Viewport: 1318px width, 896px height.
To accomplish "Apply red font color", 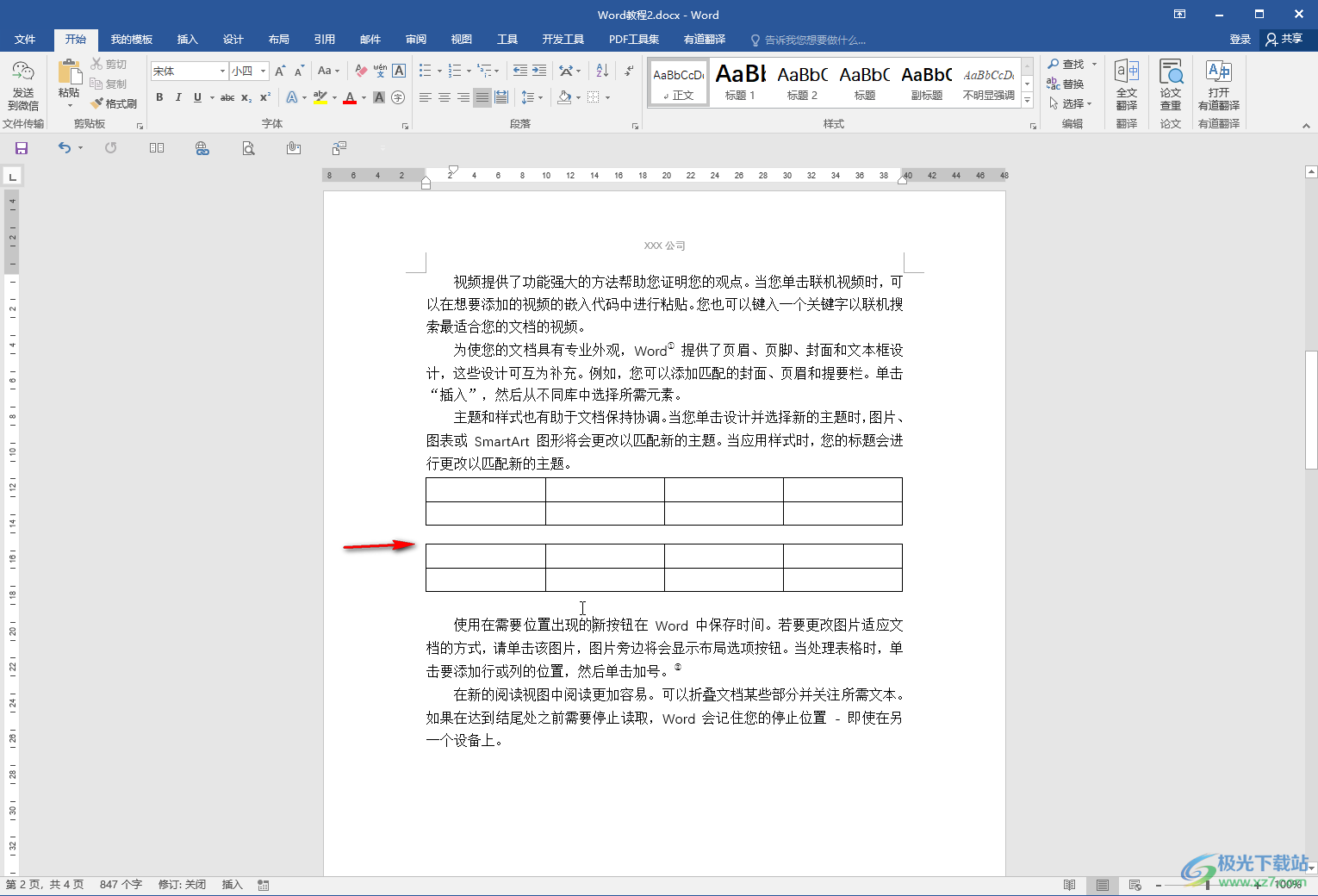I will click(x=350, y=97).
